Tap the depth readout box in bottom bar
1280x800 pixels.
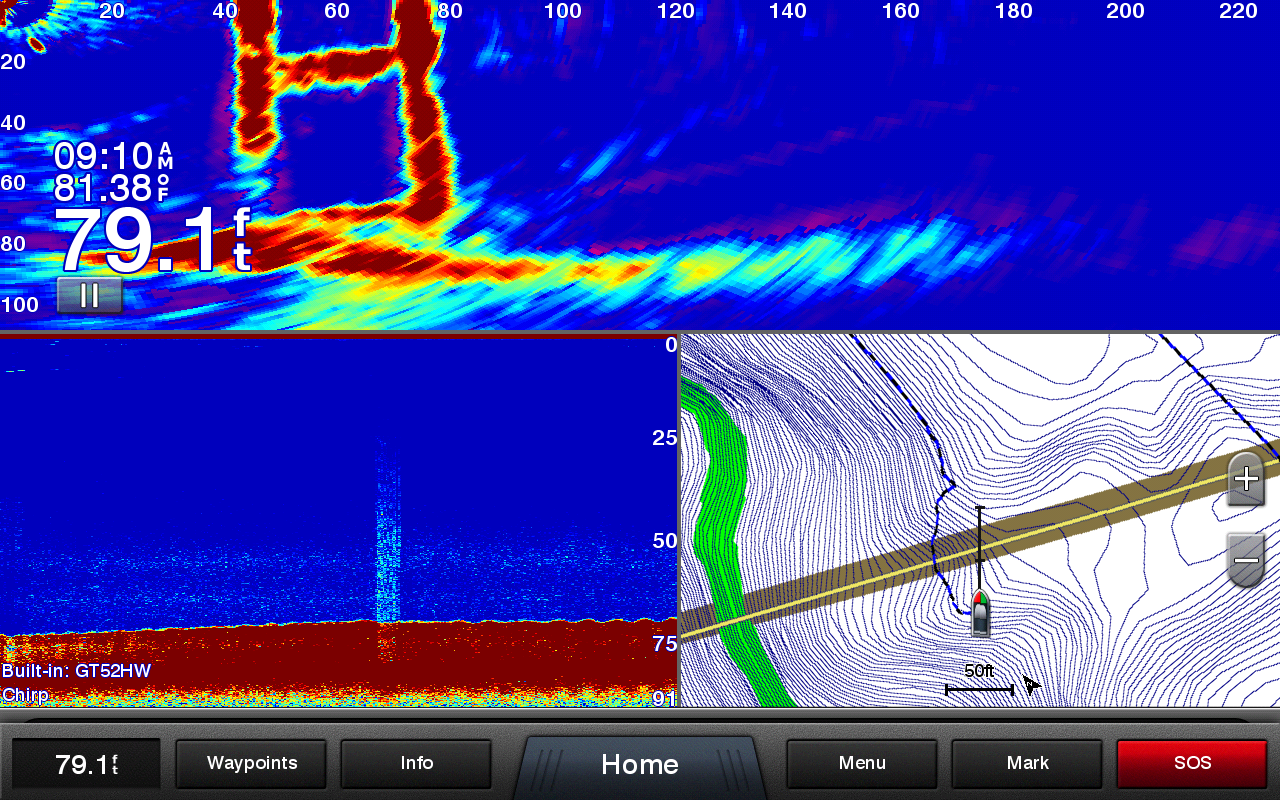(86, 765)
